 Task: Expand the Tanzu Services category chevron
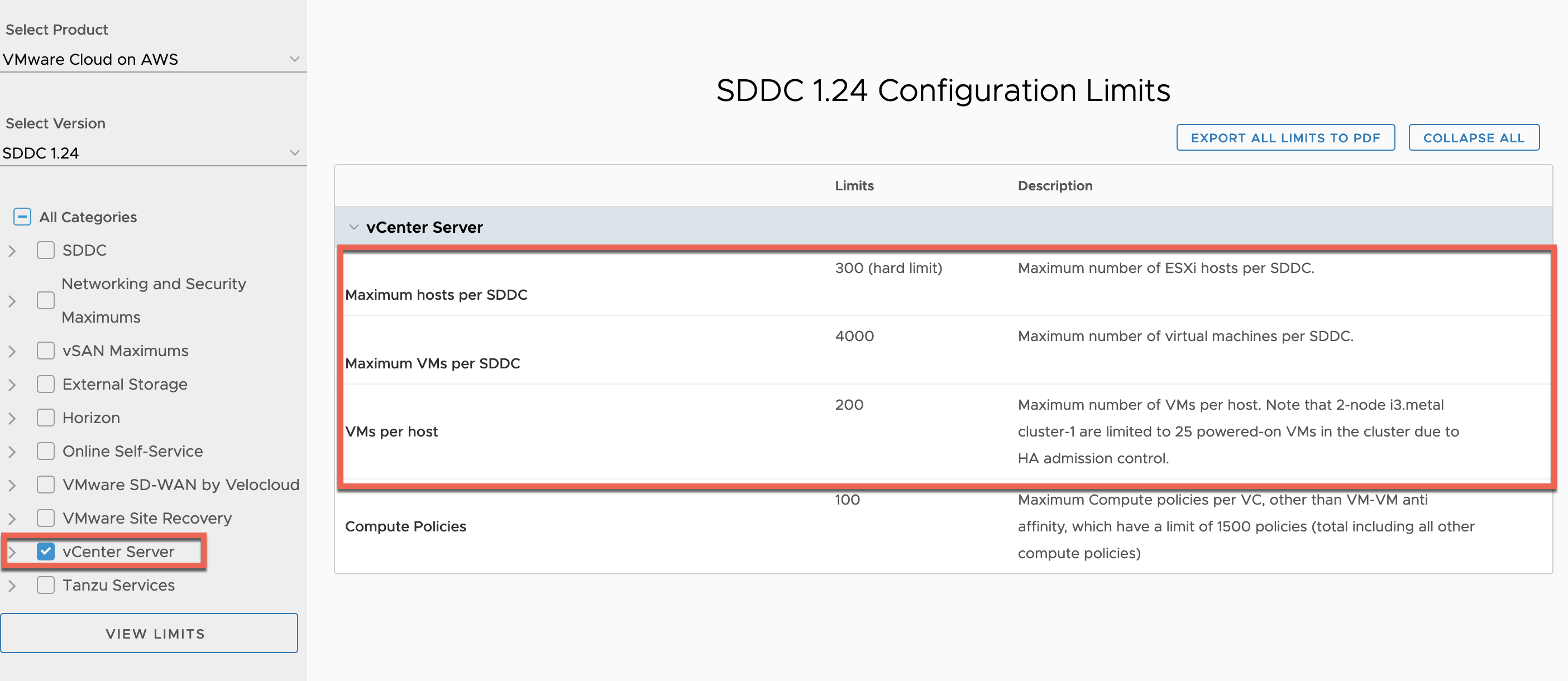click(12, 585)
